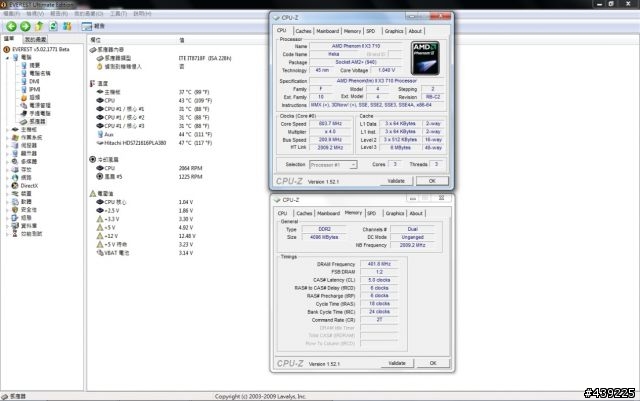Click the 值 value column header

coord(182,40)
